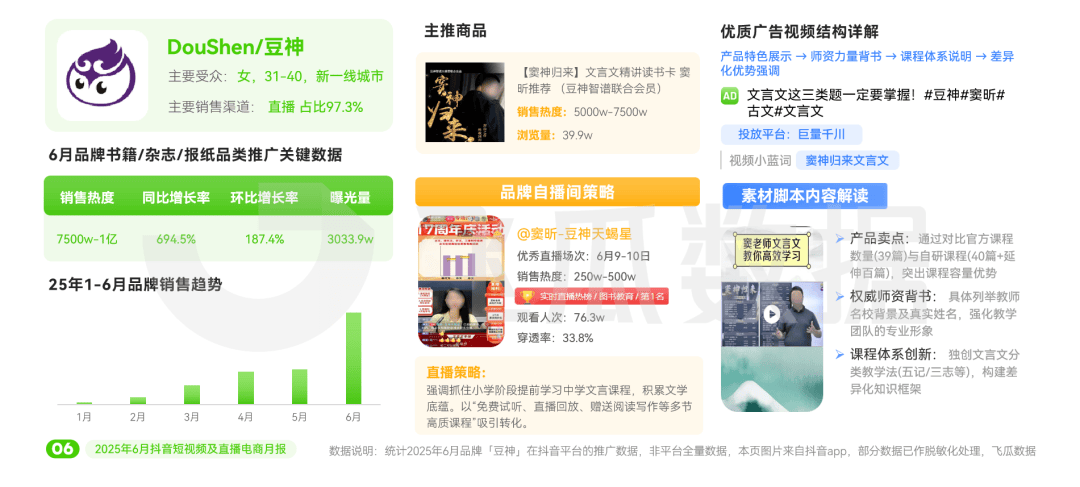The image size is (1080, 487).
Task: Click arrow bullet beside 课程体系创新
Action: point(839,354)
